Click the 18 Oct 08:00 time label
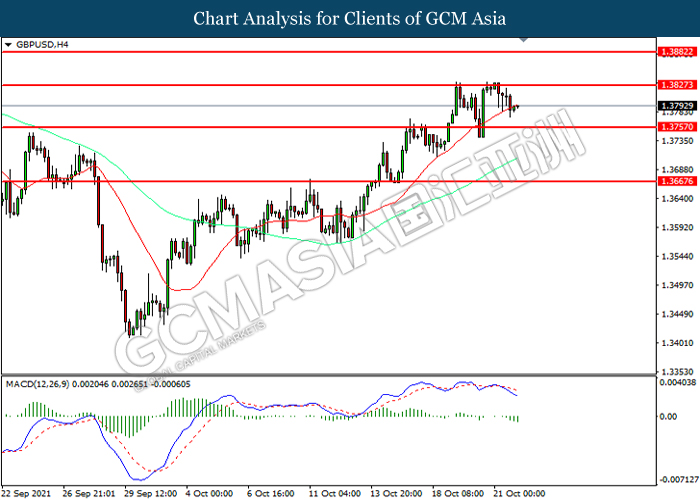 458,494
